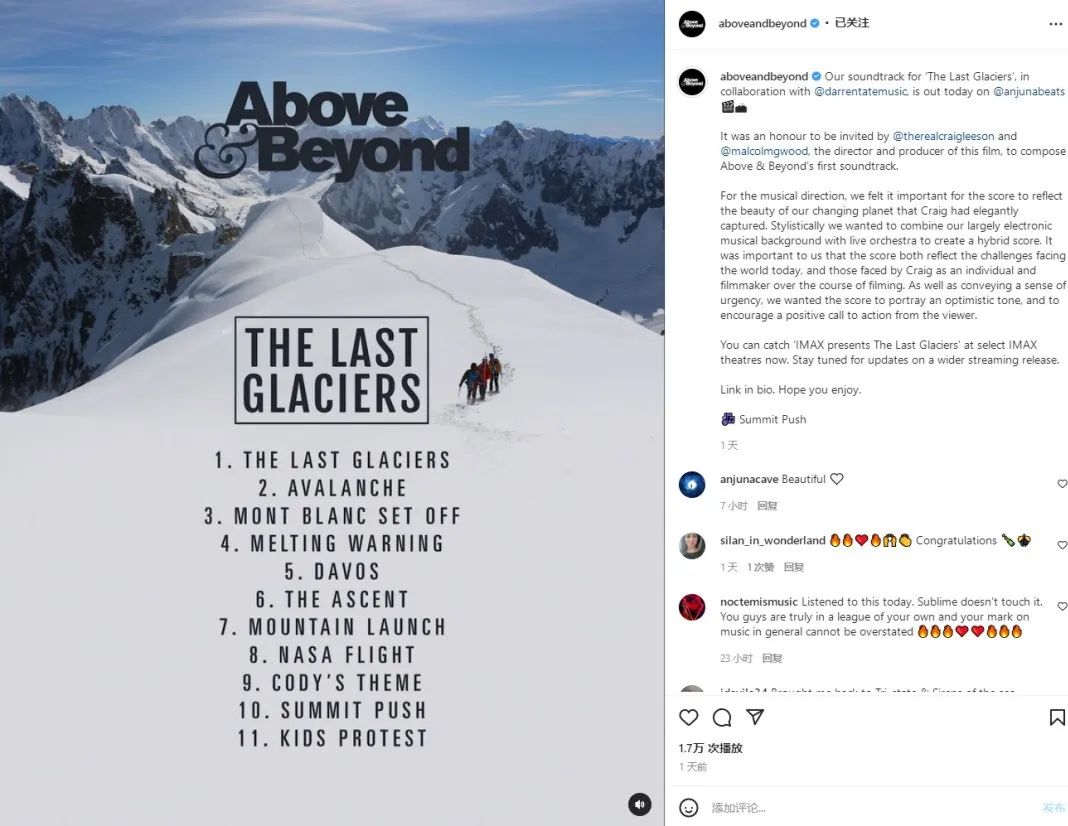The width and height of the screenshot is (1068, 826).
Task: Reply to noctemismusic's comment via 回复
Action: pyautogui.click(x=772, y=658)
